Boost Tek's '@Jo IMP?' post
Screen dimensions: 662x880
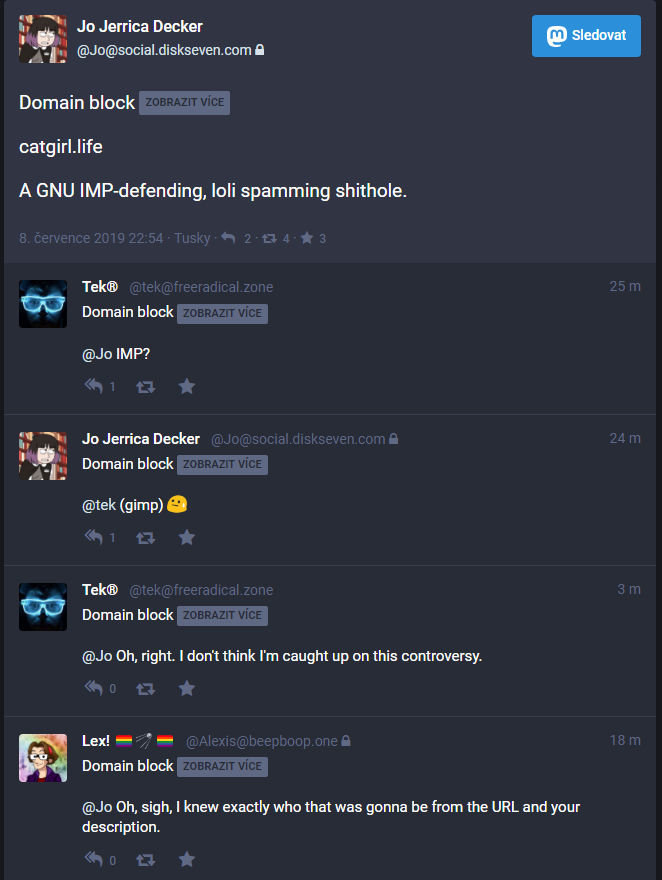click(x=145, y=387)
